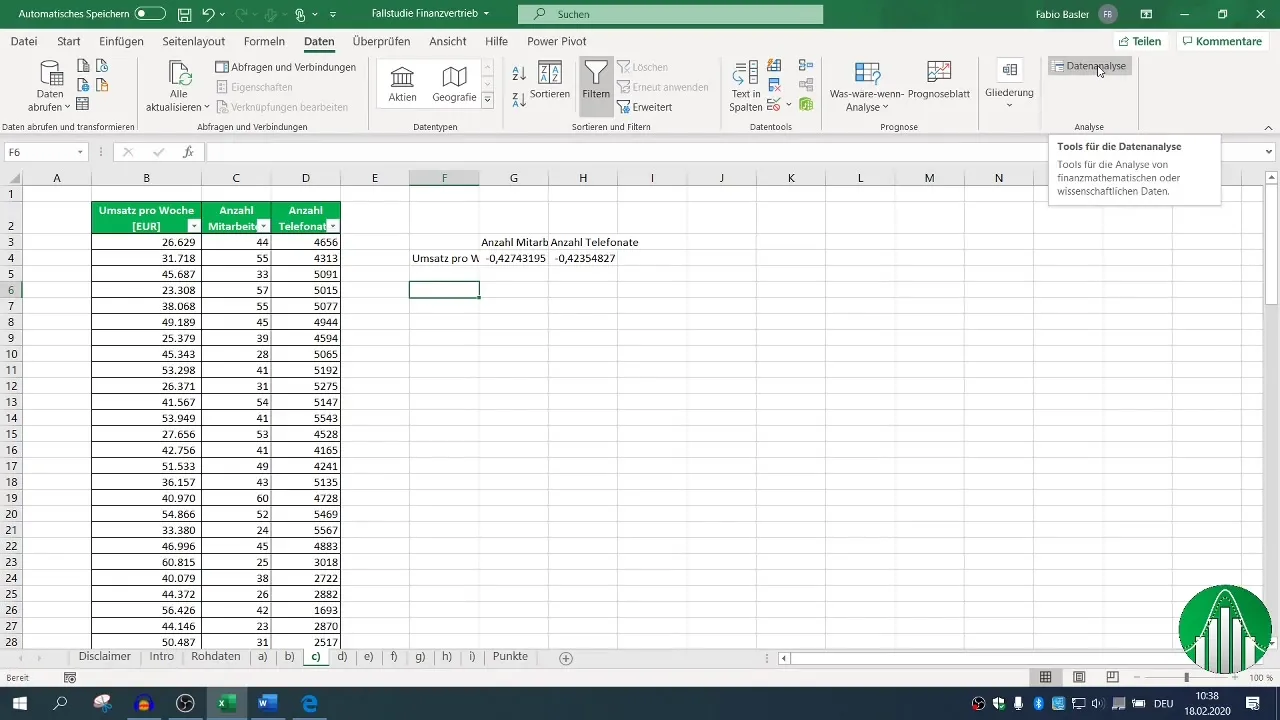Open Word from the Windows taskbar
This screenshot has height=720, width=1280.
click(267, 703)
